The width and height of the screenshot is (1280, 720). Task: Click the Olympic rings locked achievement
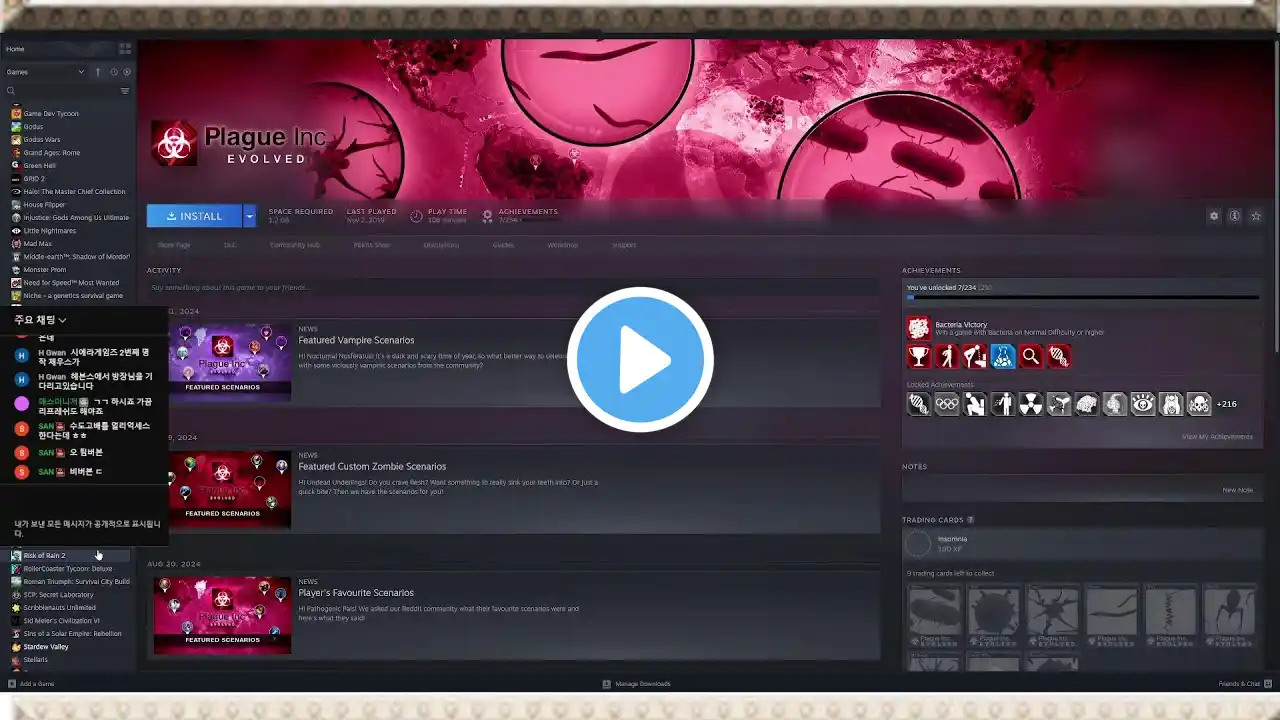click(x=946, y=404)
